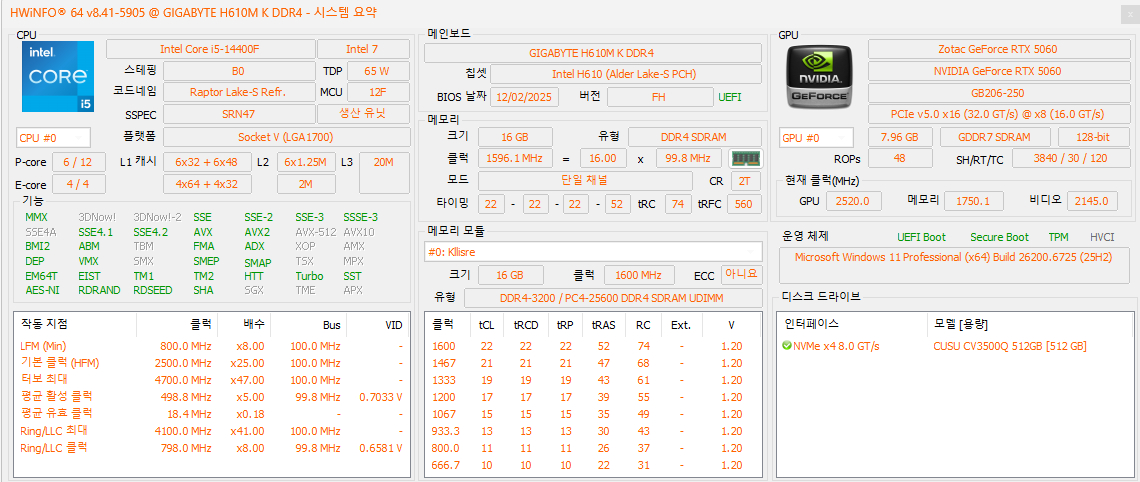Viewport: 1140px width, 482px height.
Task: Click the '작동 지점' column header
Action: coord(44,324)
